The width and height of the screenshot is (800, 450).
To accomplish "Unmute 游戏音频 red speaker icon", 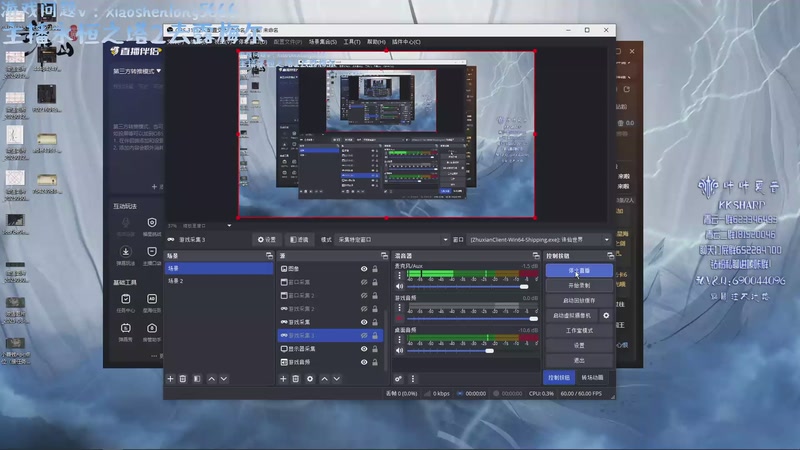I will [399, 318].
